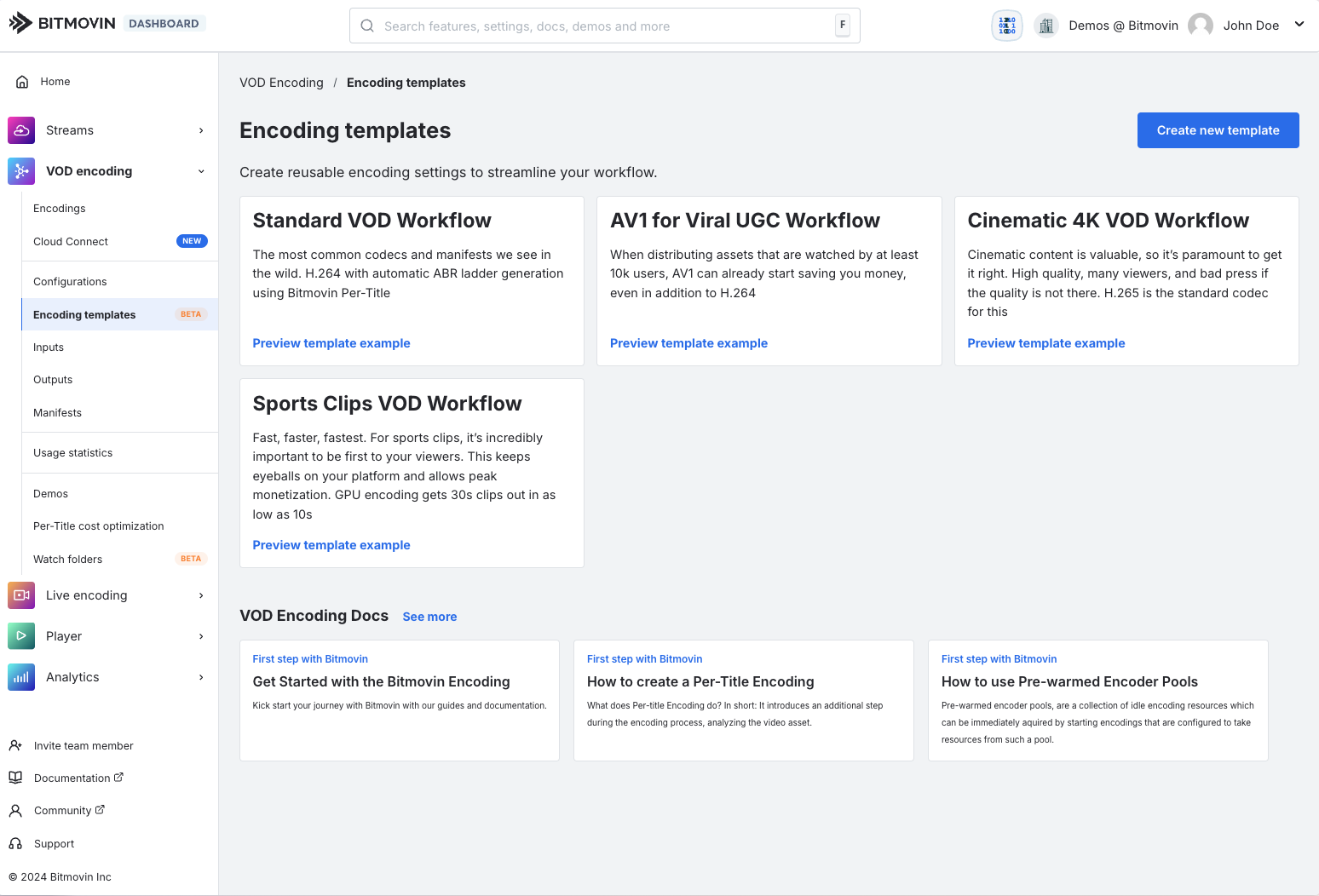Click the DASHBOARD label next to logo
Image resolution: width=1319 pixels, height=896 pixels.
tap(164, 24)
